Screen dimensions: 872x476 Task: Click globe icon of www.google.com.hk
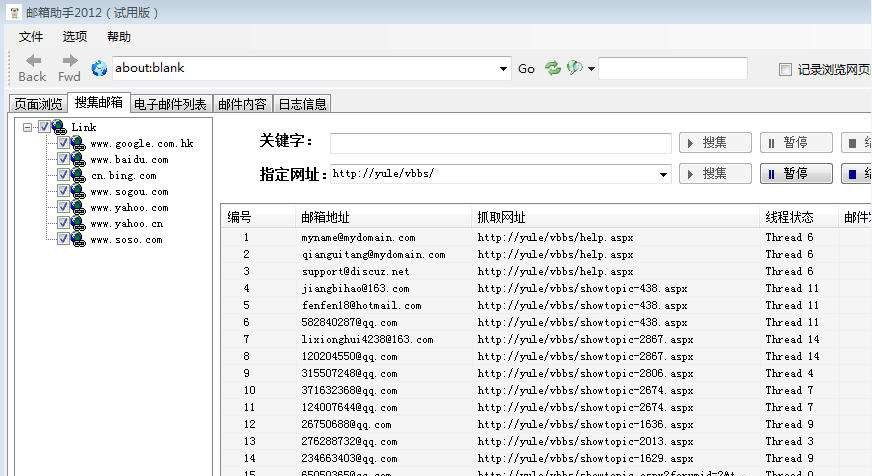[78, 144]
